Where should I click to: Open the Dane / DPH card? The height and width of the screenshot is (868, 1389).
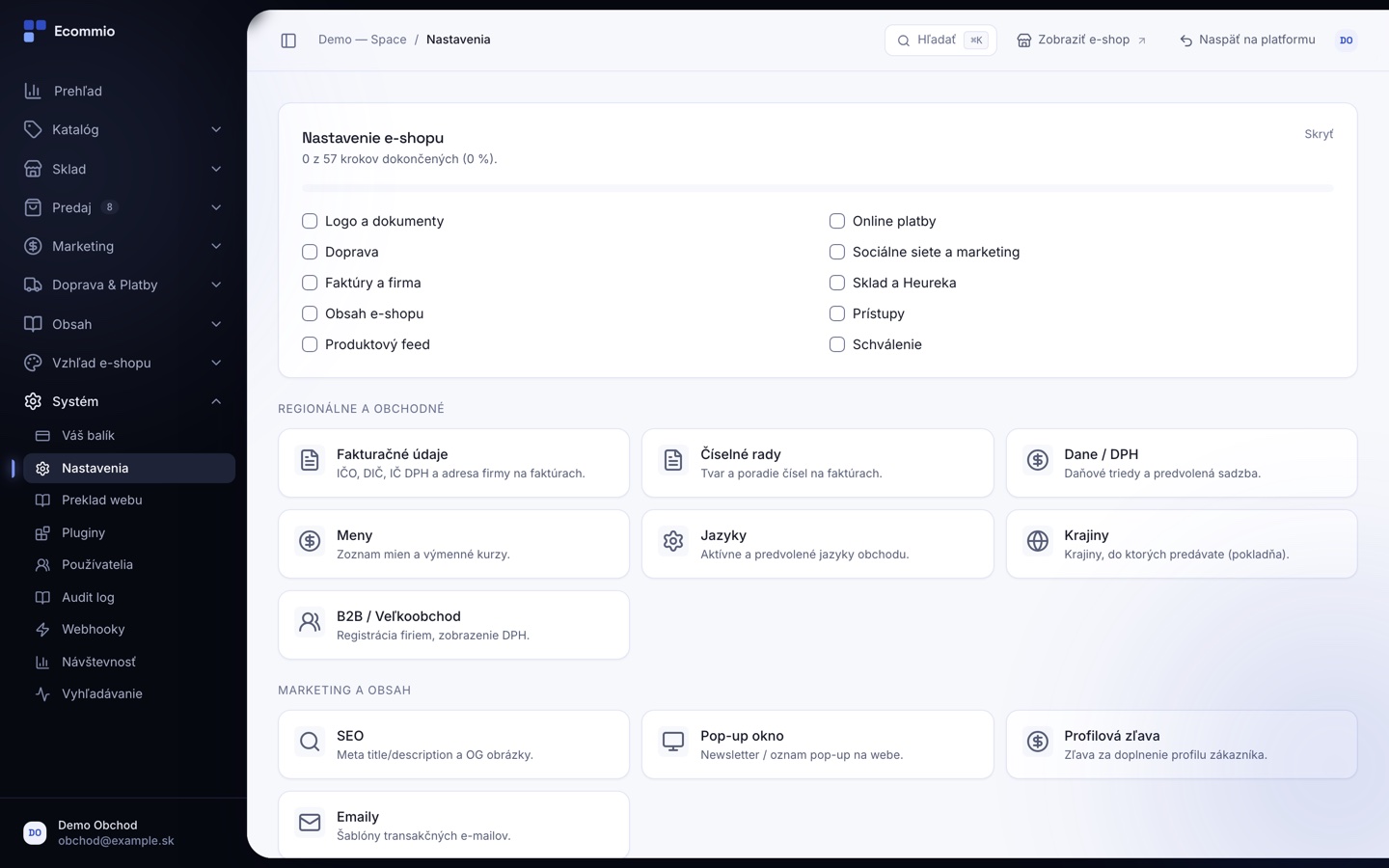(1182, 463)
